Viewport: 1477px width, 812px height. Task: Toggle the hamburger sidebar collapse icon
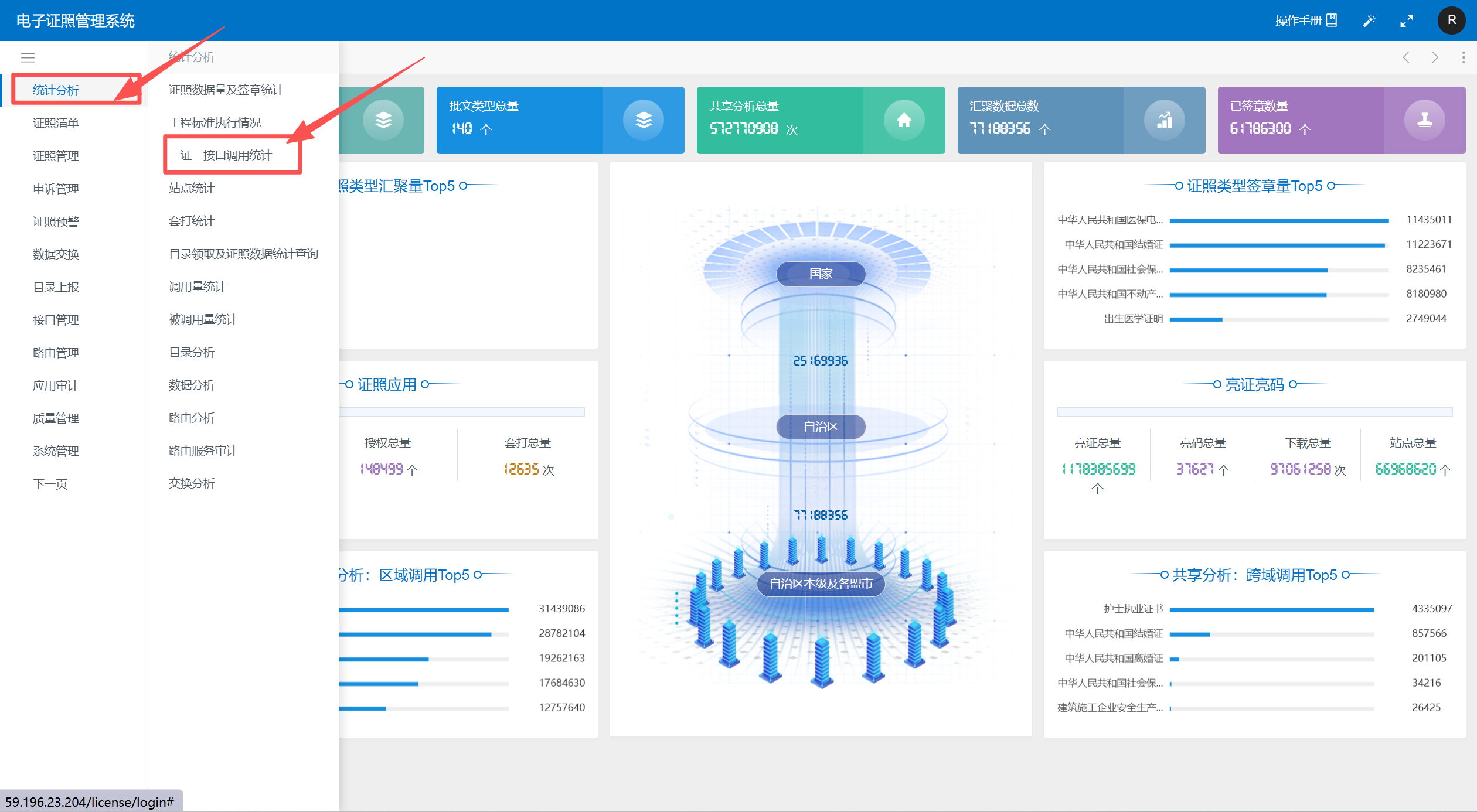(x=28, y=57)
